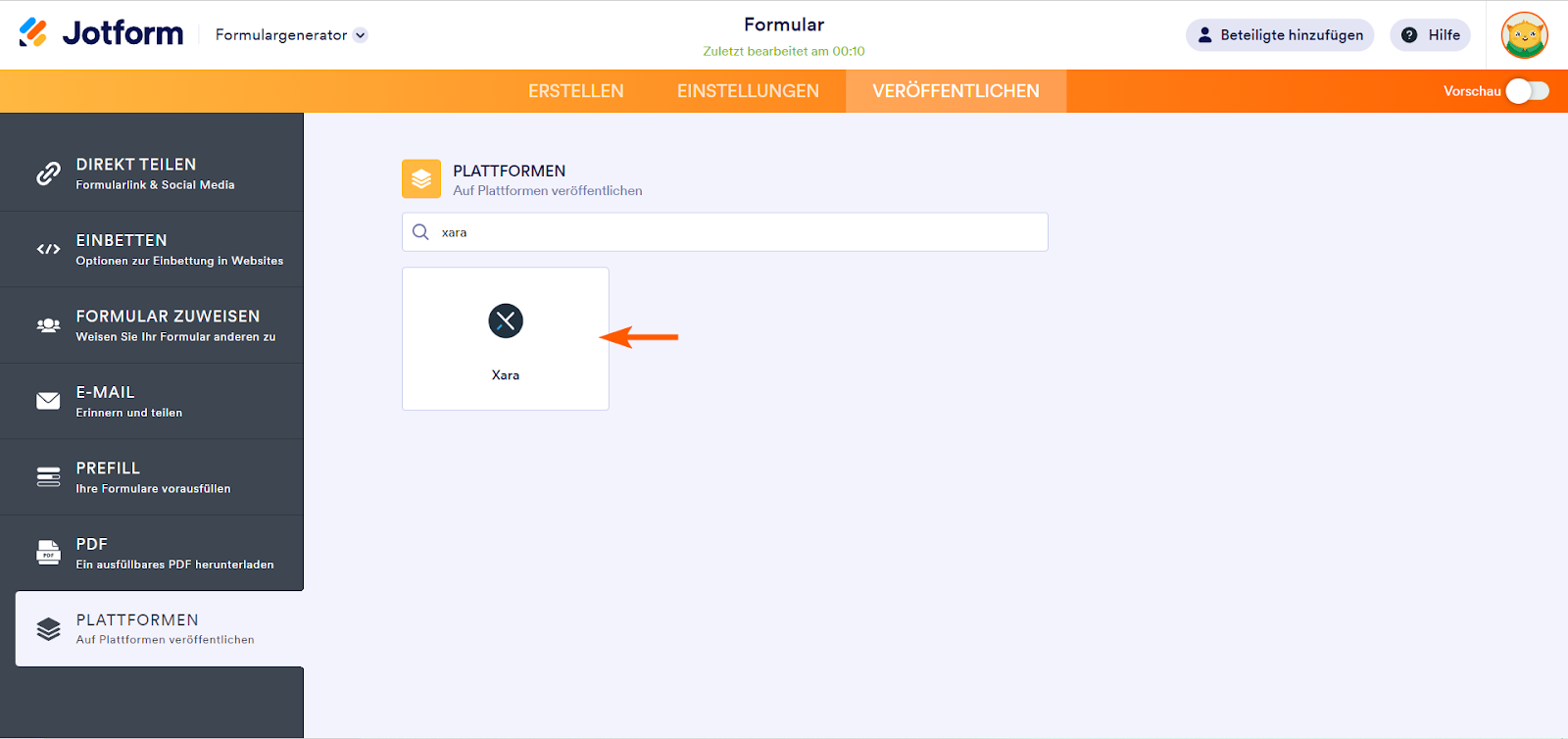Viewport: 1568px width, 739px height.
Task: Click the Formular title text
Action: [x=784, y=25]
